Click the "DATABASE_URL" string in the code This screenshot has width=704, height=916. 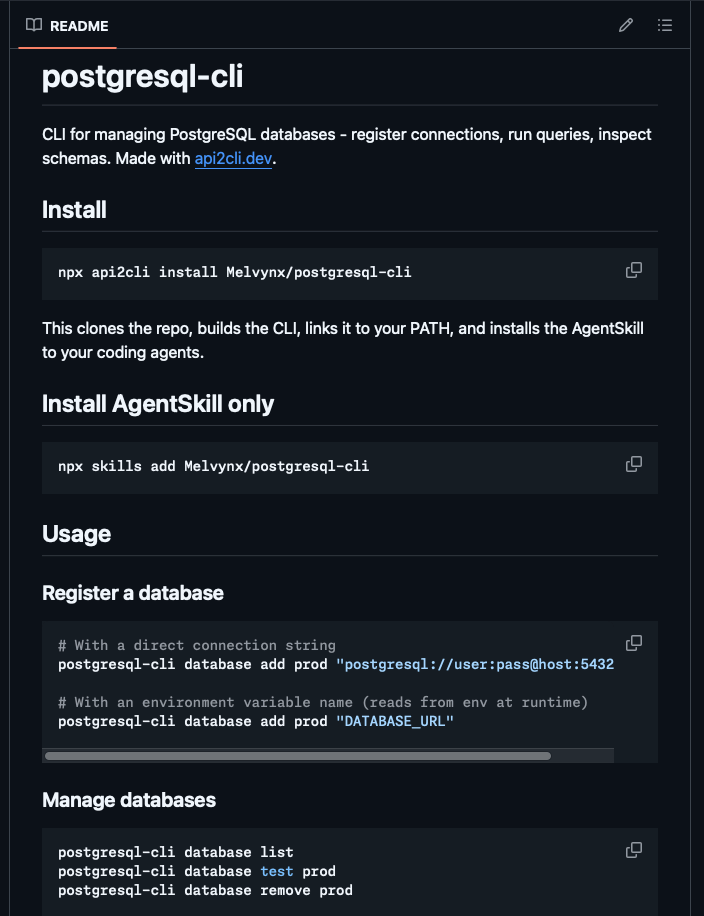tap(395, 721)
